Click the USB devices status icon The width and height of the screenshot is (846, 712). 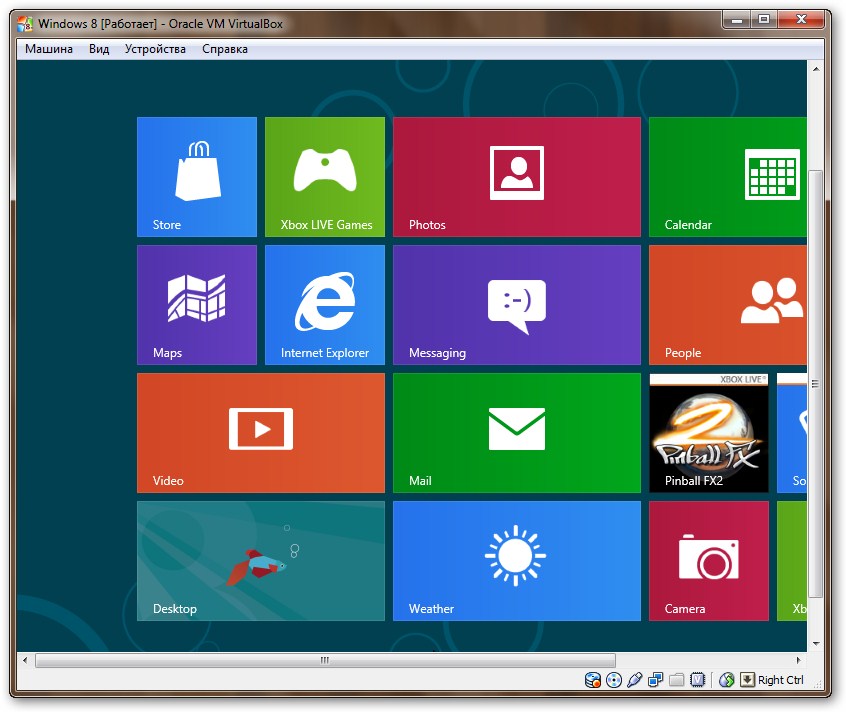[x=634, y=680]
